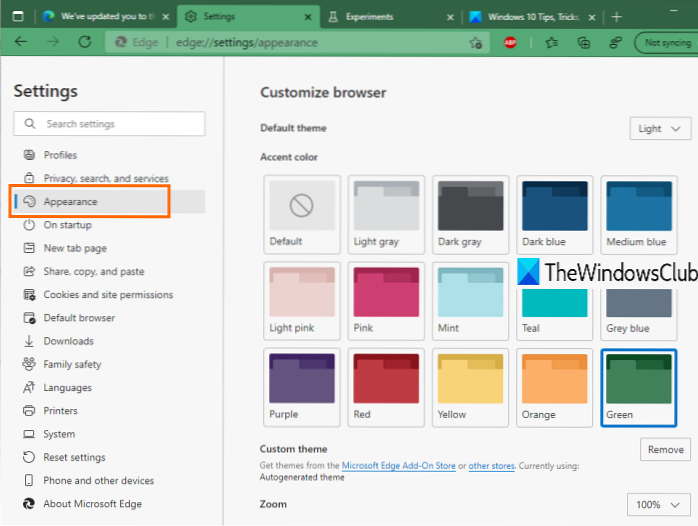Add this page to favorites
Viewport: 698px width, 526px height.
pos(476,43)
